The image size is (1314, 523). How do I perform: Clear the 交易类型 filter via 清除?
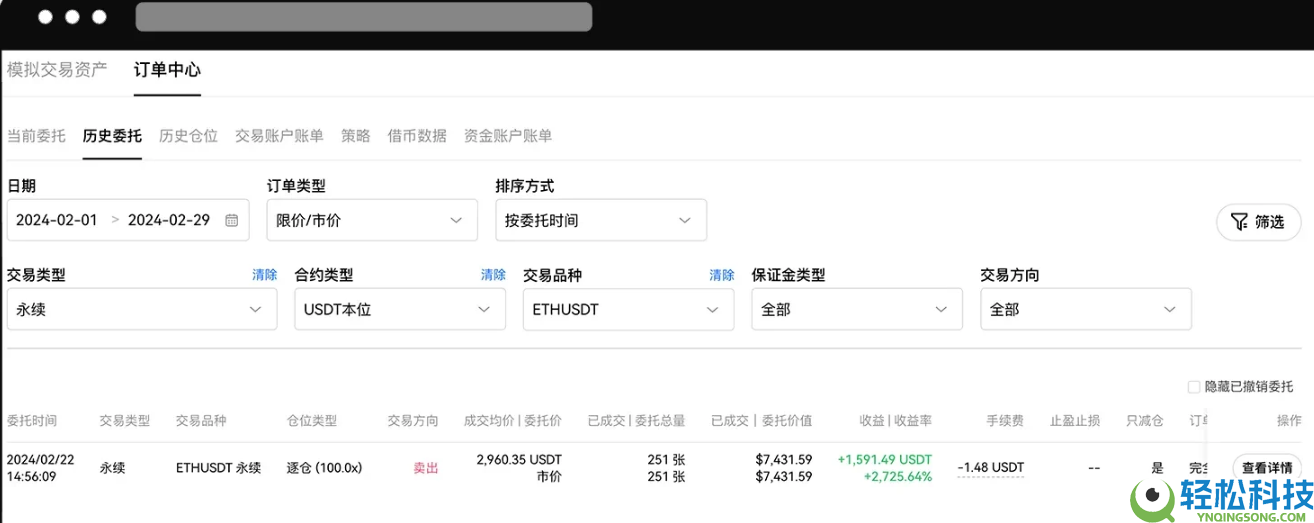point(264,275)
